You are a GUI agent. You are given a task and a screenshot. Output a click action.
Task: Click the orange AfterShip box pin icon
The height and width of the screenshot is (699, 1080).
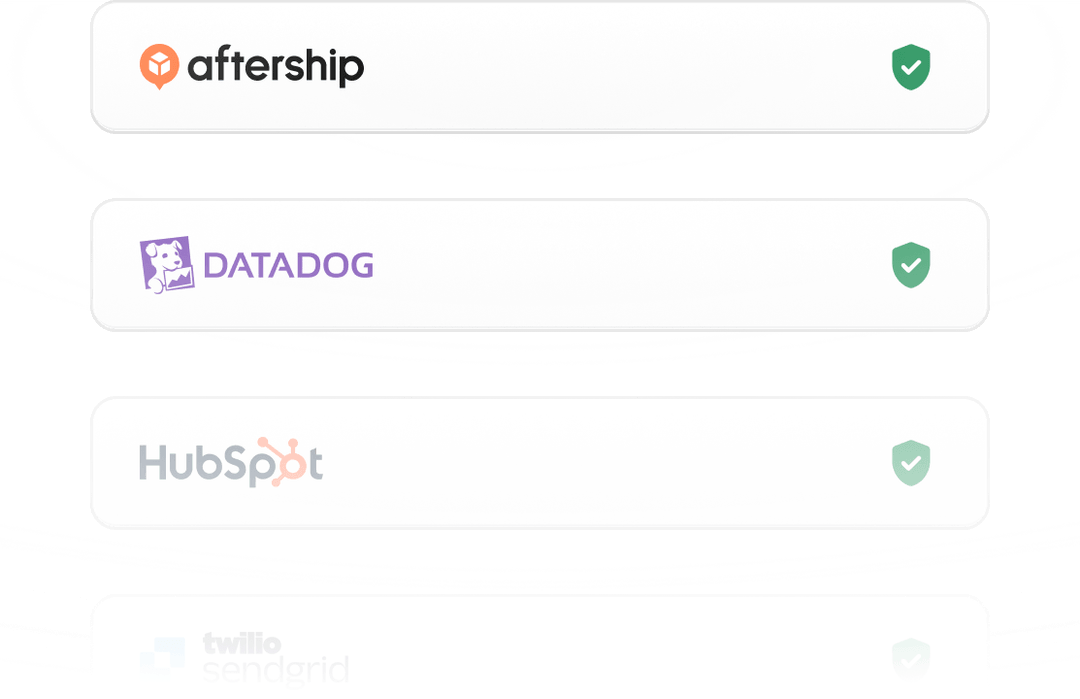[x=159, y=66]
